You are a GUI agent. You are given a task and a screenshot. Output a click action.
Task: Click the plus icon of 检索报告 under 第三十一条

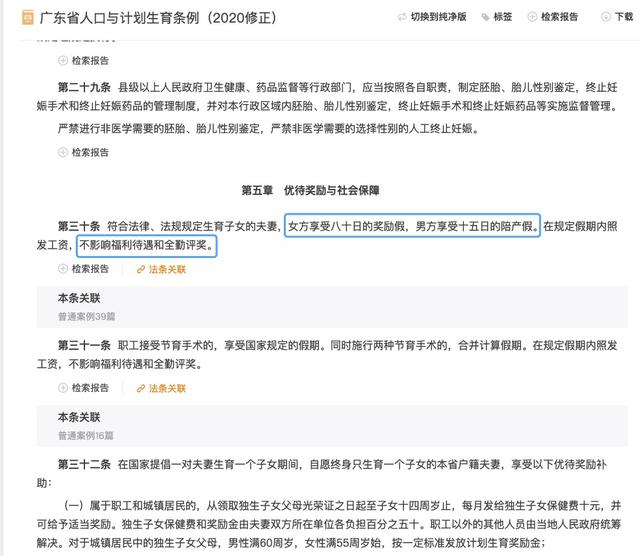click(x=63, y=388)
